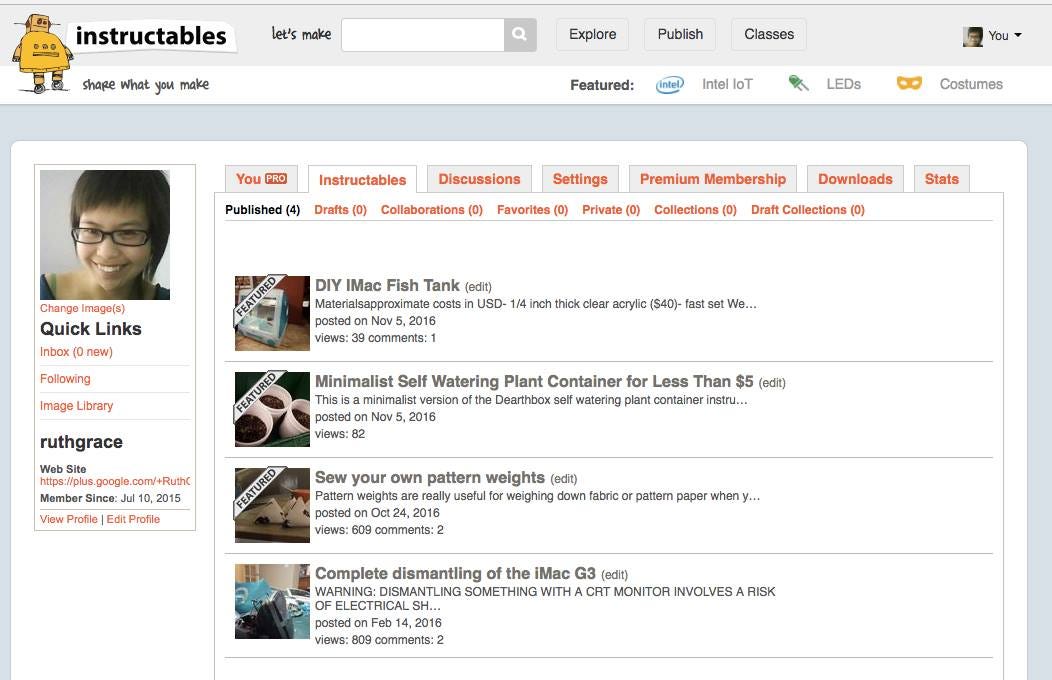Open the Following link
The height and width of the screenshot is (680, 1052).
click(65, 379)
